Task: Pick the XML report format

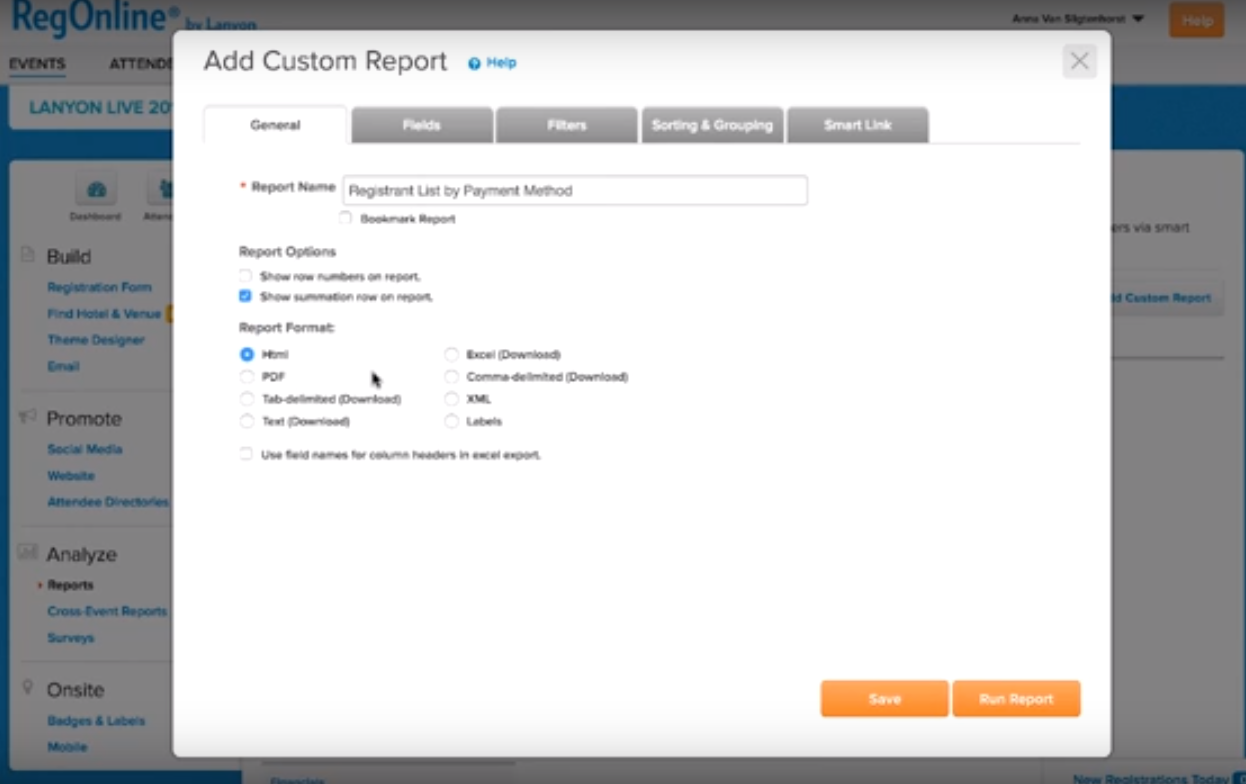Action: click(x=452, y=399)
